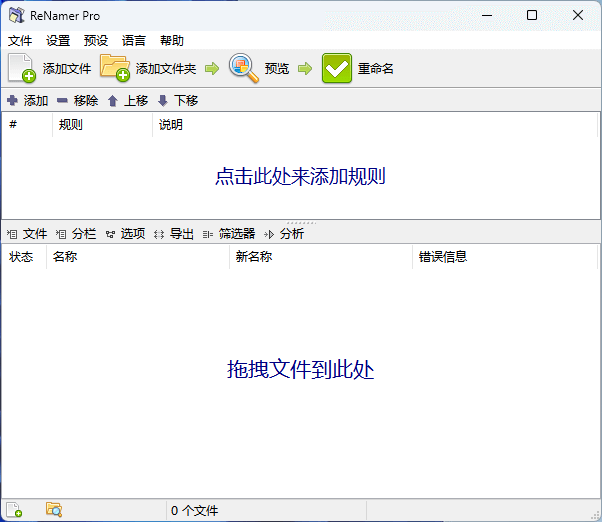The image size is (602, 522).
Task: Click the 添加文件 label
Action: (67, 69)
